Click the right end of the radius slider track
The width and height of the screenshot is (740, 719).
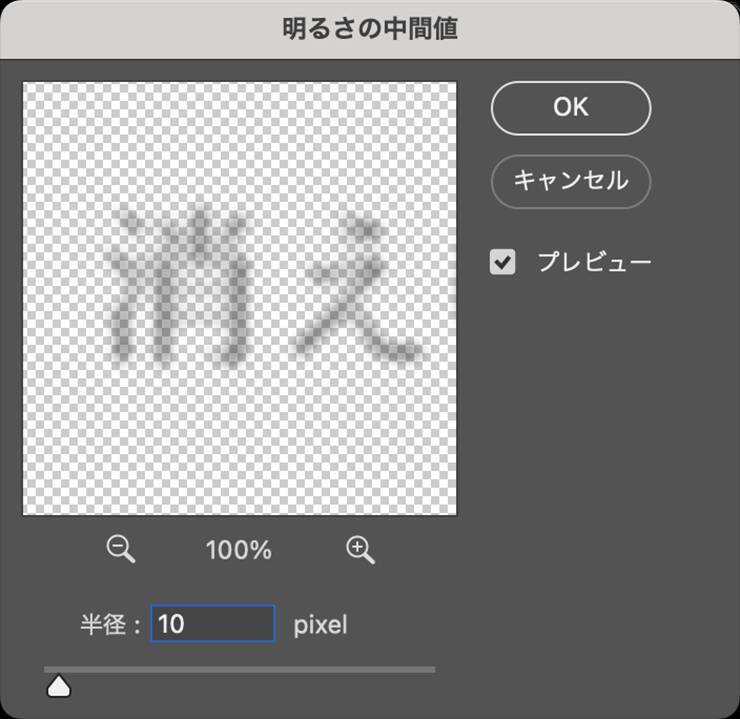[431, 669]
